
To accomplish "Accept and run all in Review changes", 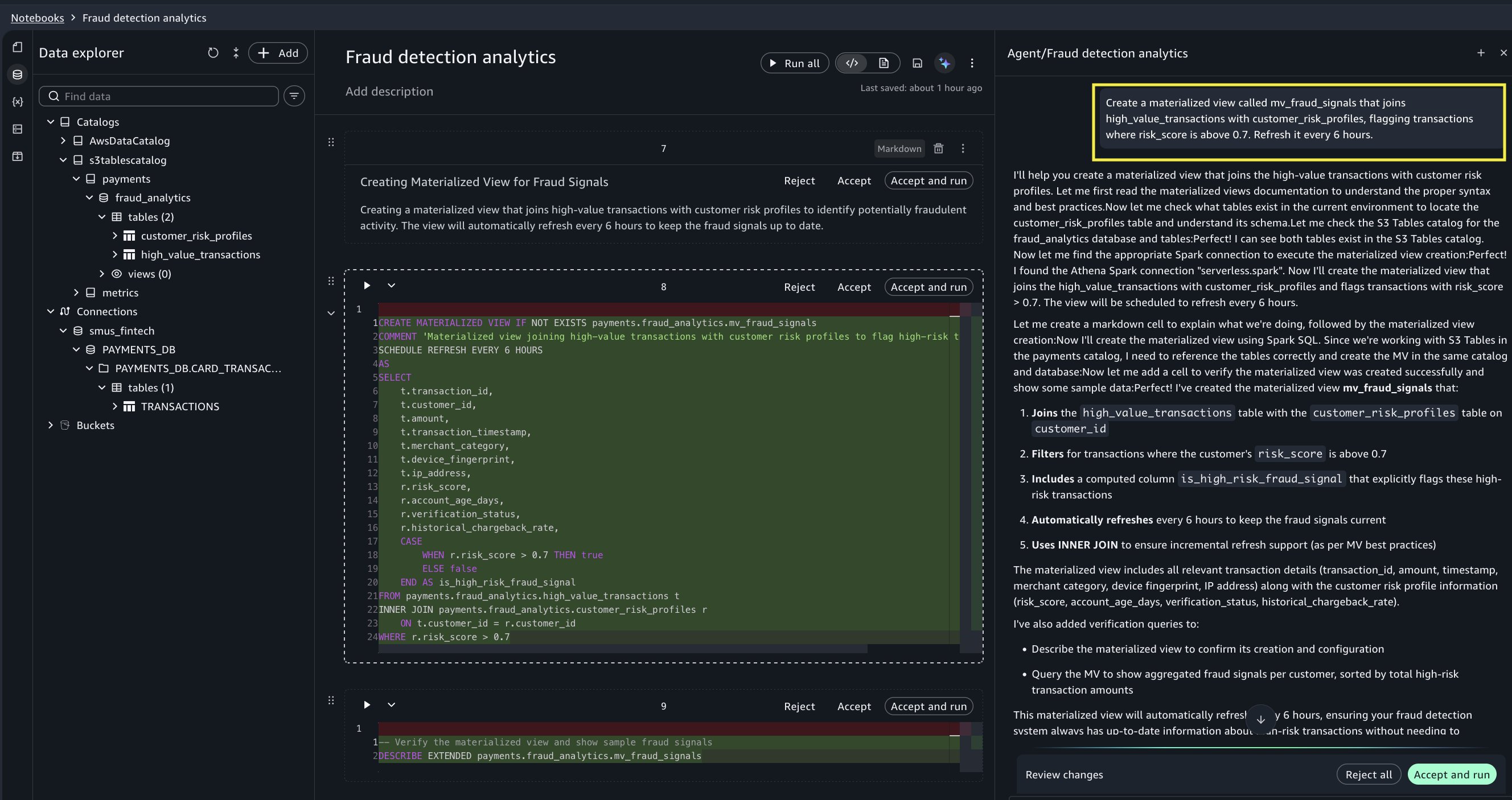I will (x=1452, y=774).
